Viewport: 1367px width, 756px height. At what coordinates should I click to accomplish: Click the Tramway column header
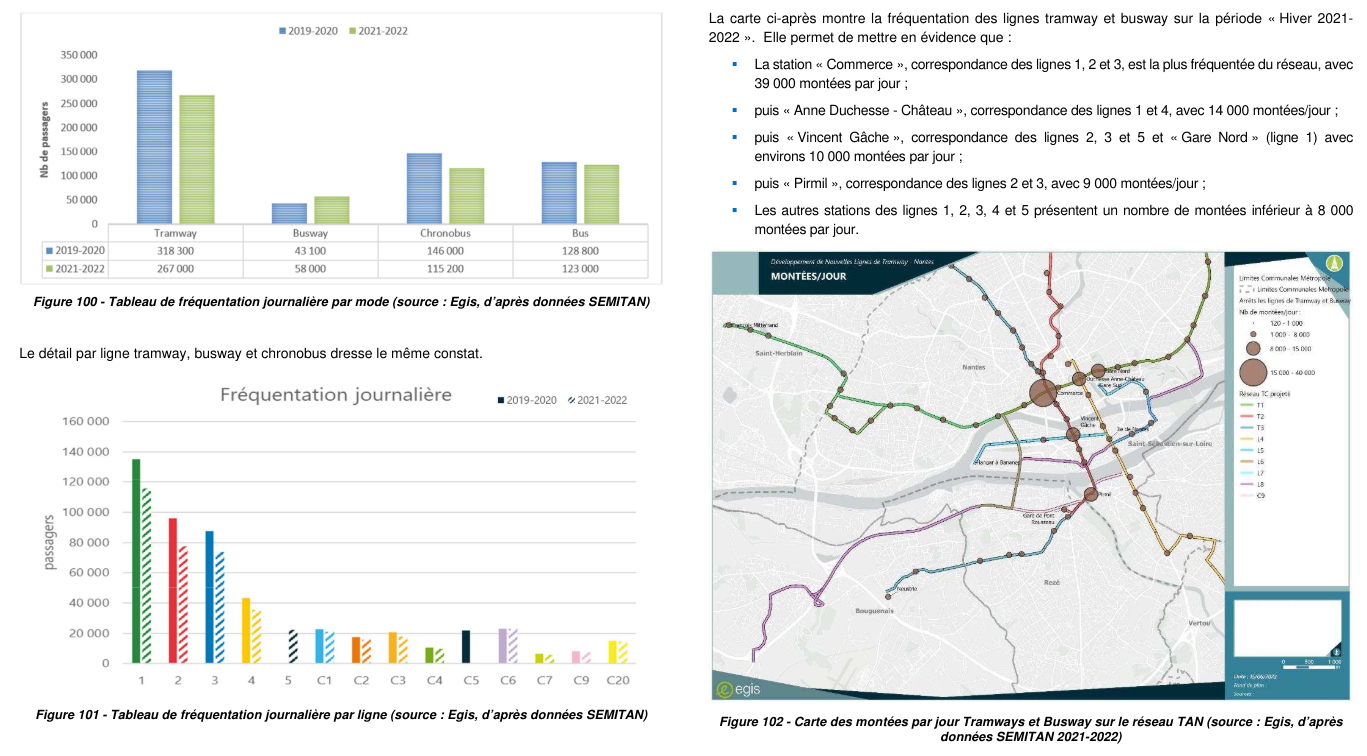click(x=175, y=232)
